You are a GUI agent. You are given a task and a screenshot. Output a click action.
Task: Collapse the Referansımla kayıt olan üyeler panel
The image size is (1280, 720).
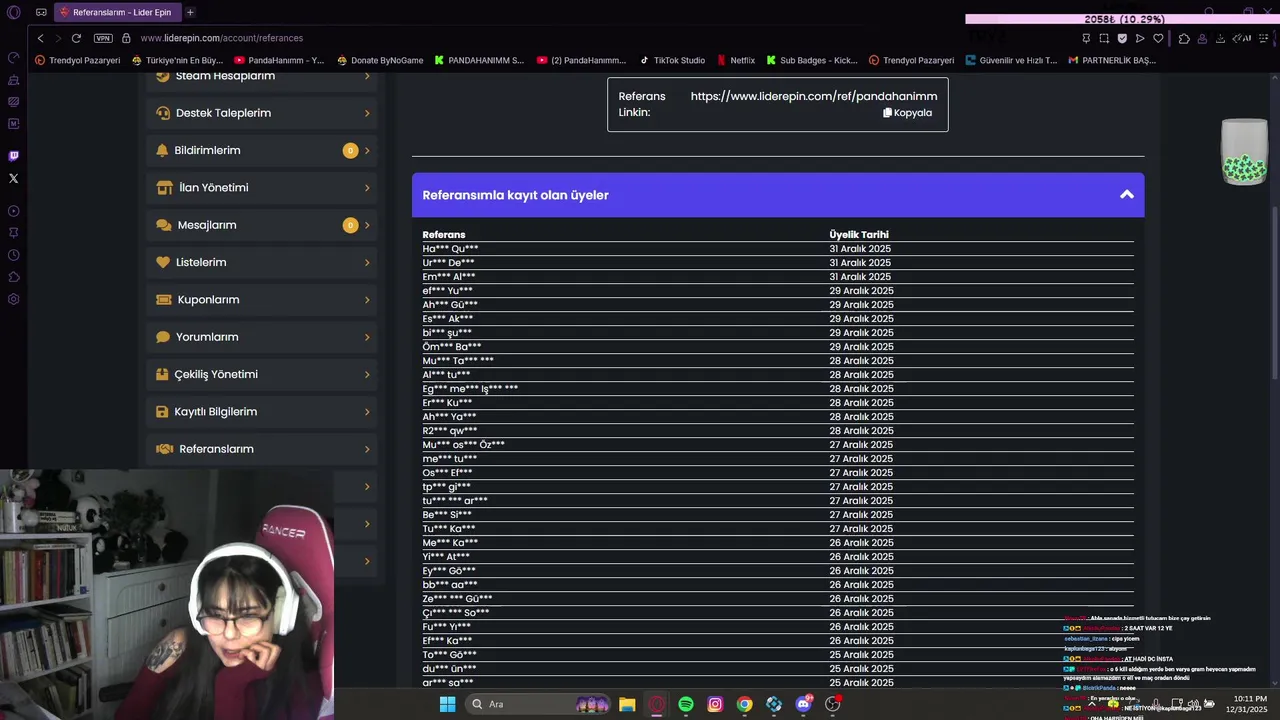pos(1127,195)
